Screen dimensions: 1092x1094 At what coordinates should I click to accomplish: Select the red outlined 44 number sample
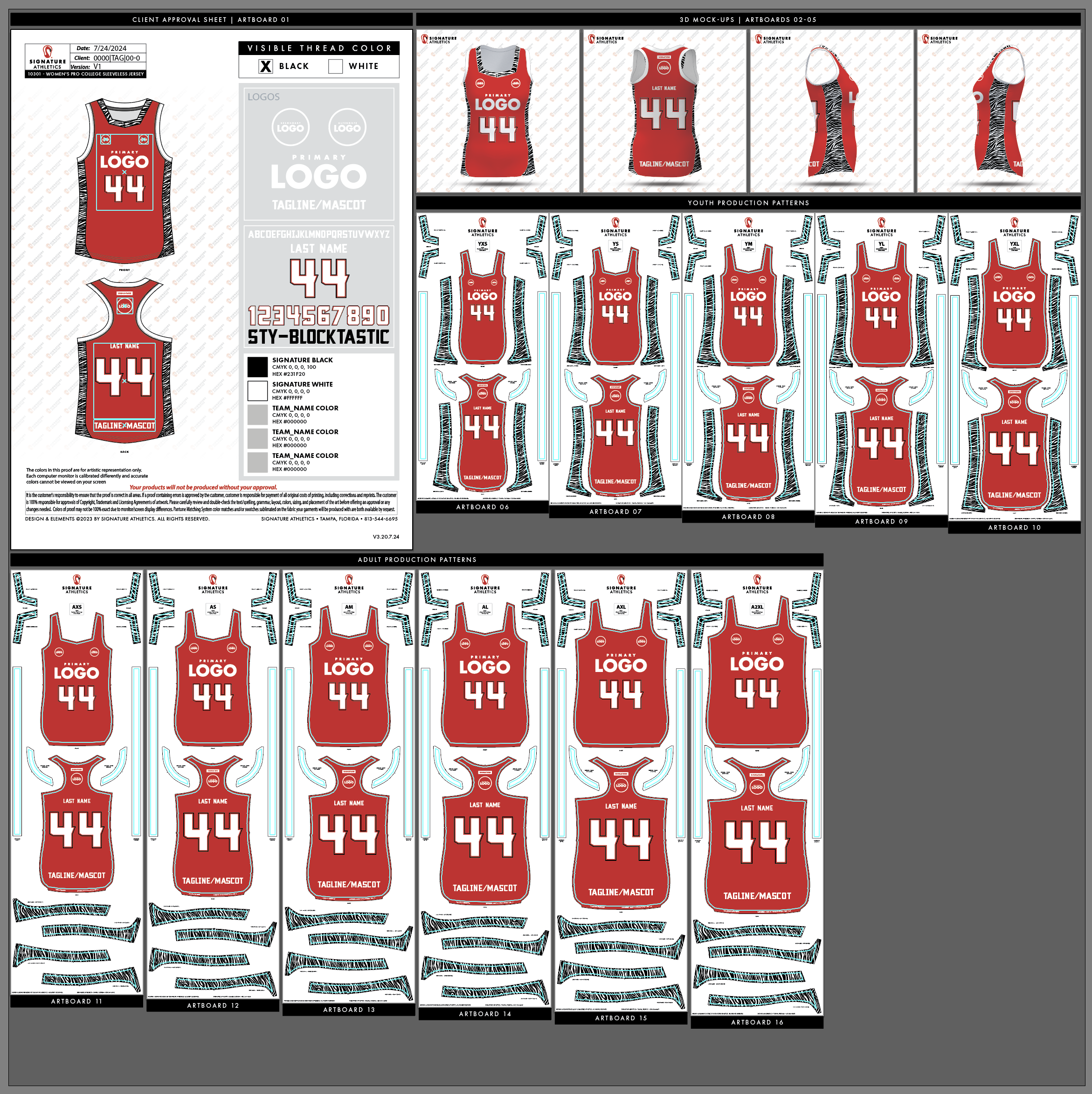point(319,278)
